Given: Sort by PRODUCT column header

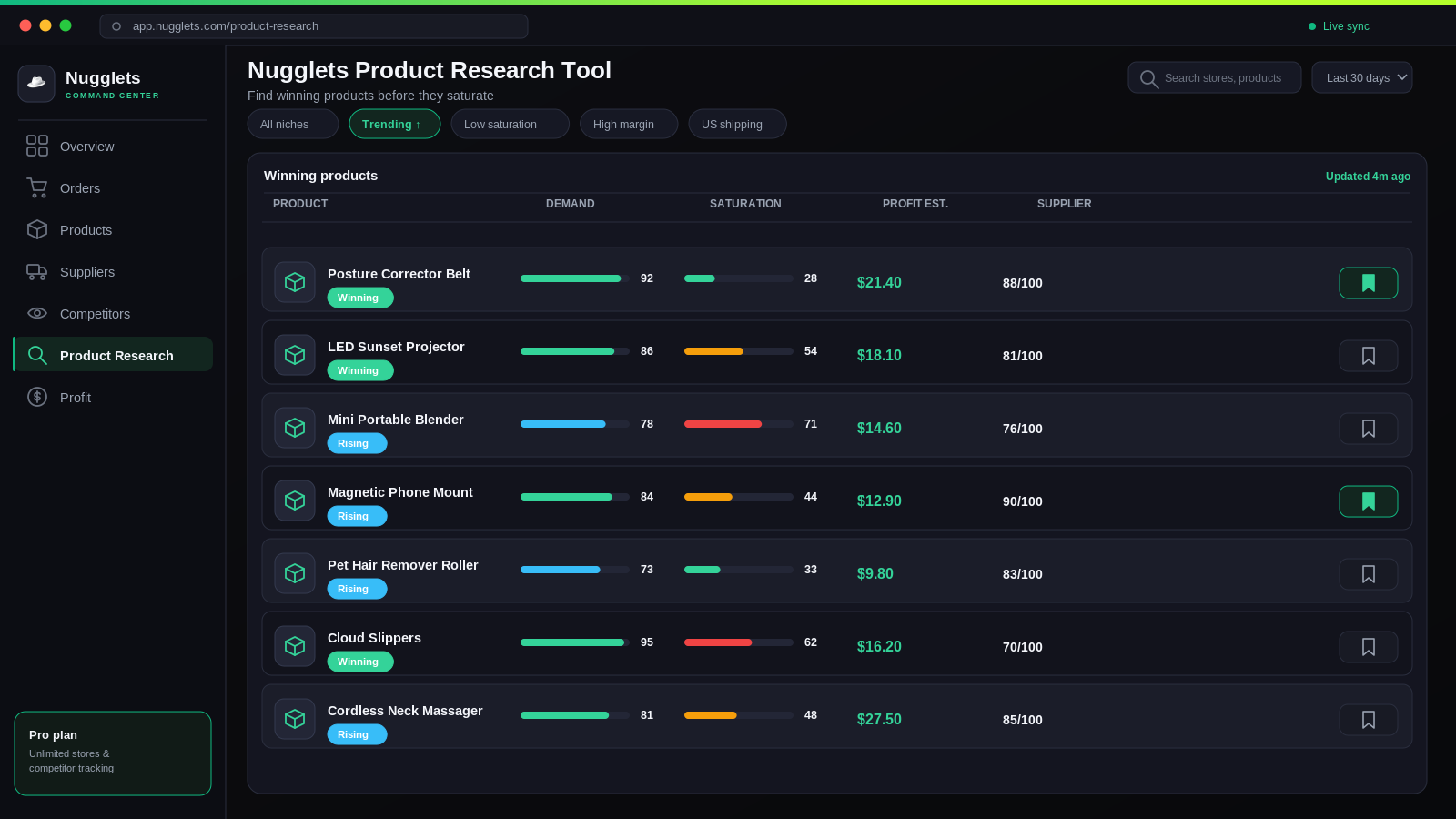Looking at the screenshot, I should (x=300, y=204).
